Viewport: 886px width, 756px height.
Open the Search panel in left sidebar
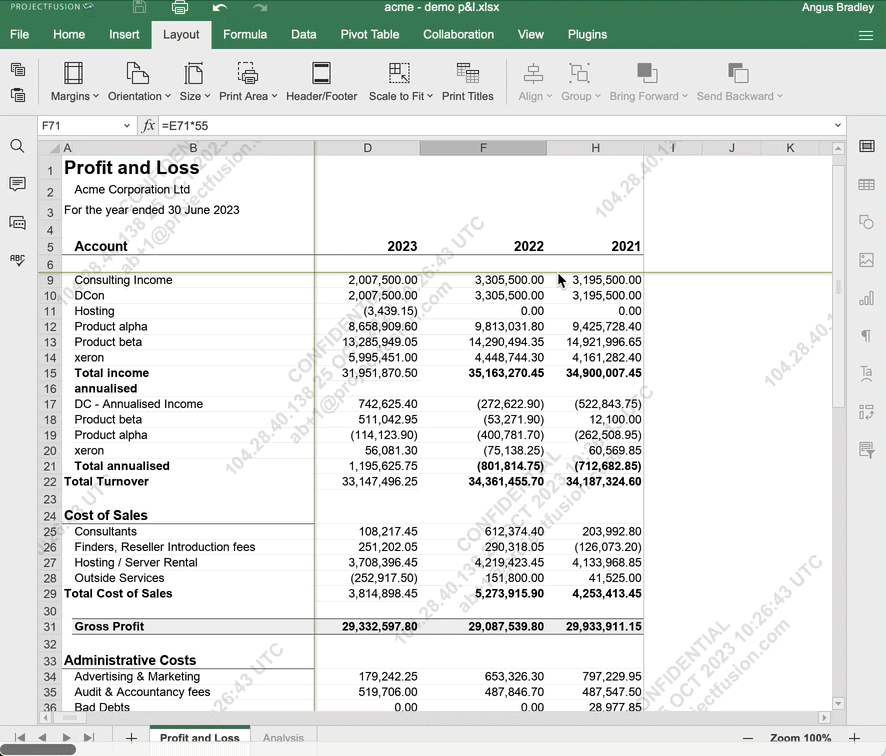pos(17,146)
